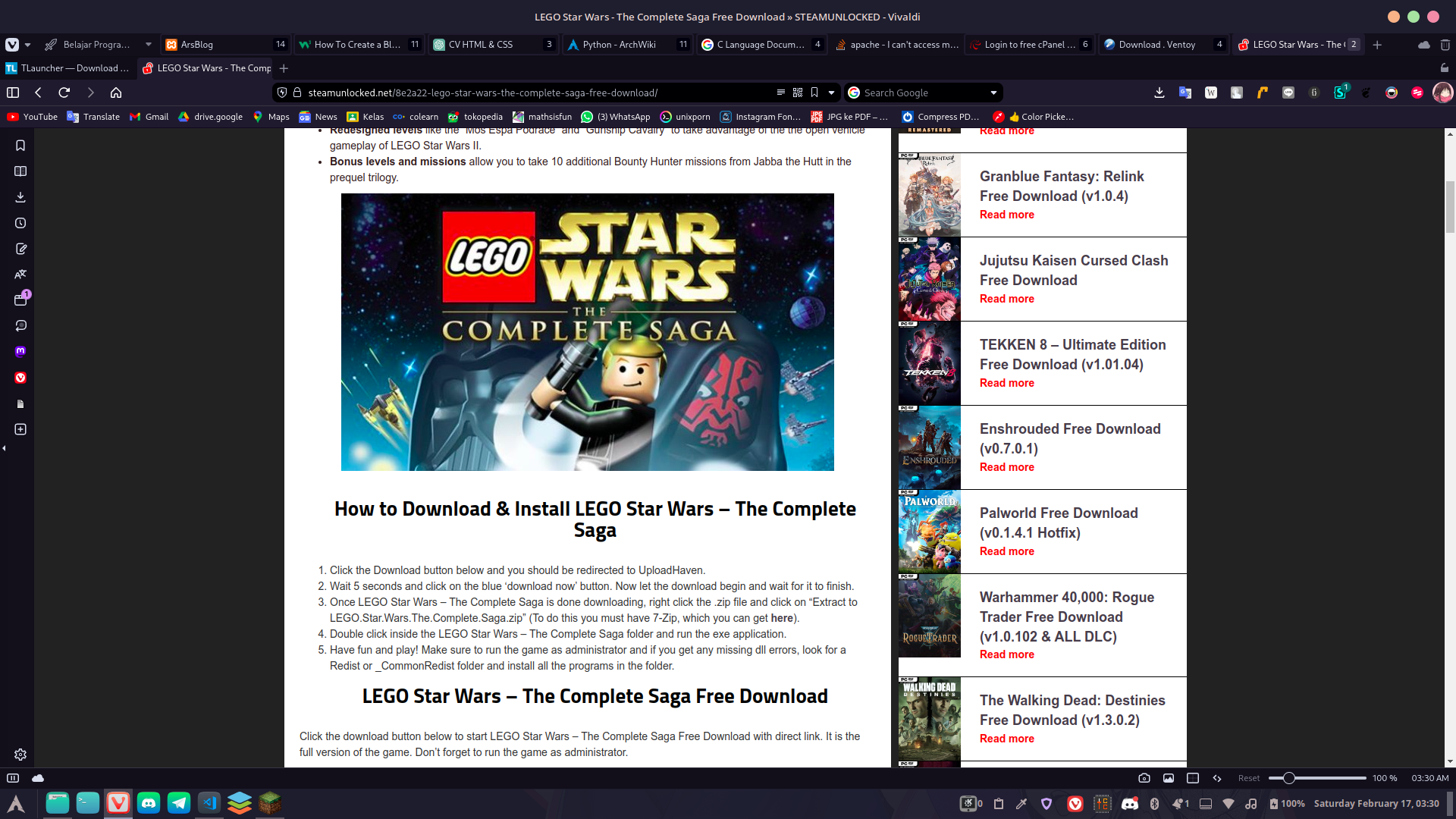
Task: Open address field history dropdown
Action: coord(831,93)
